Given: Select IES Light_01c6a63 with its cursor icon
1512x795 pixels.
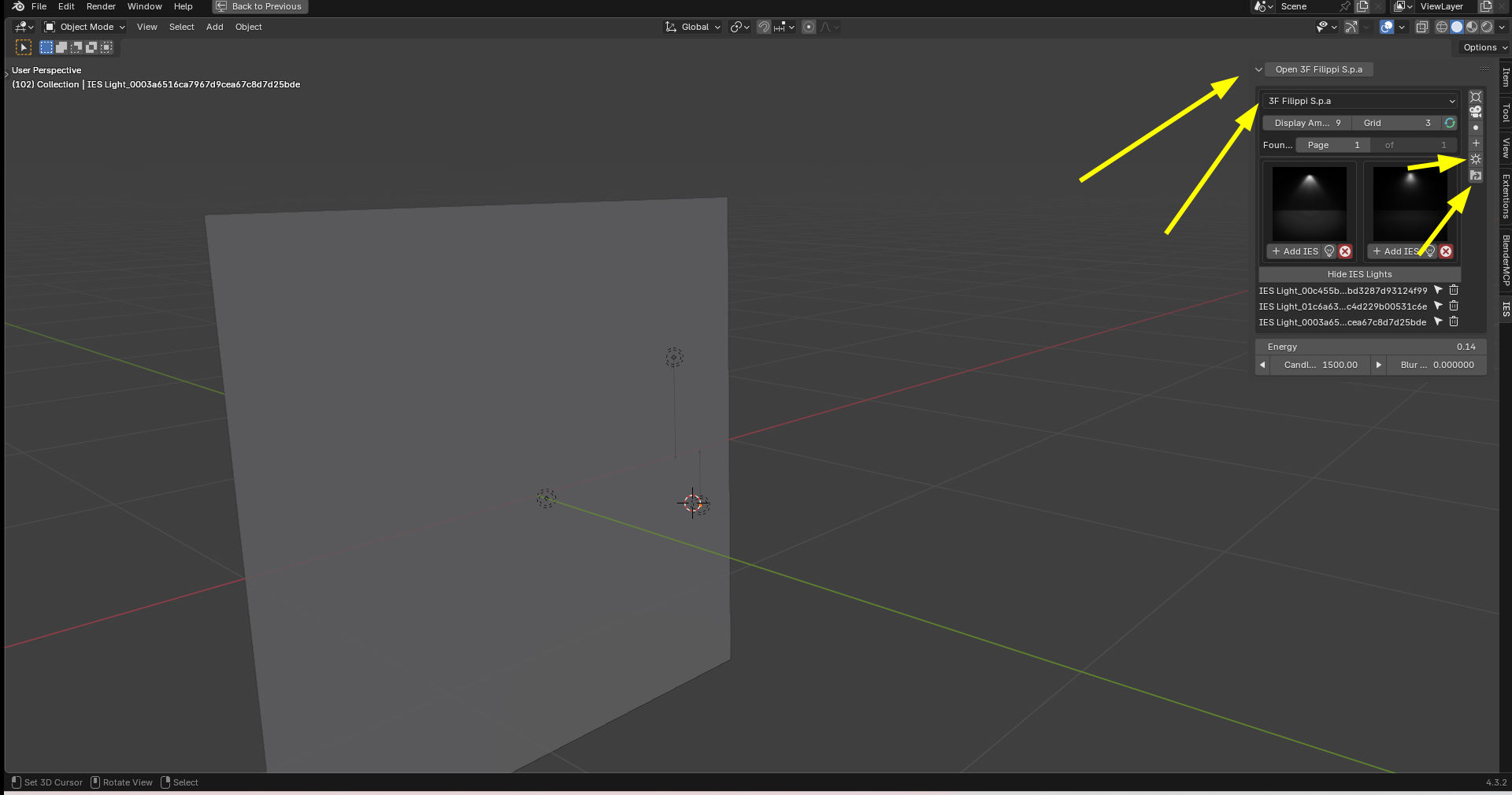Looking at the screenshot, I should click(1438, 306).
